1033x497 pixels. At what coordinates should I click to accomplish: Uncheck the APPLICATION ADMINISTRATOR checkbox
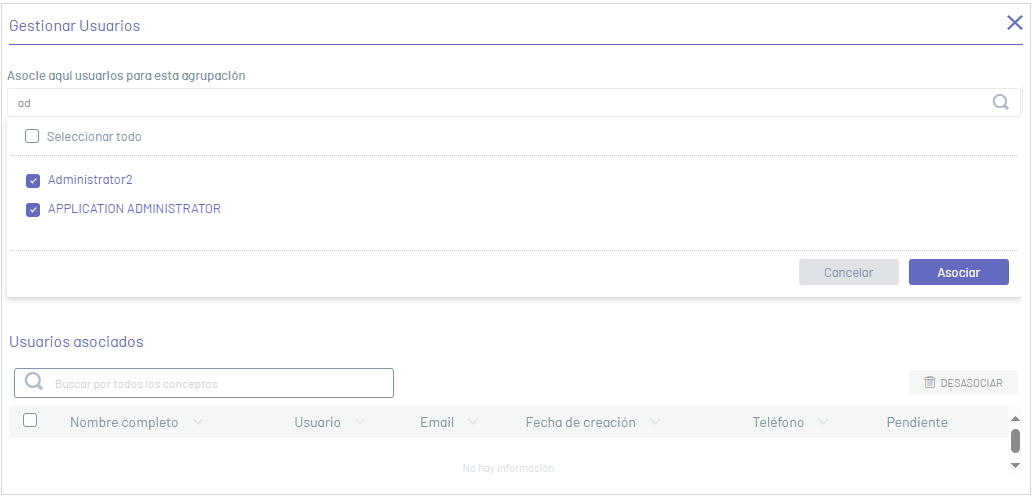33,210
